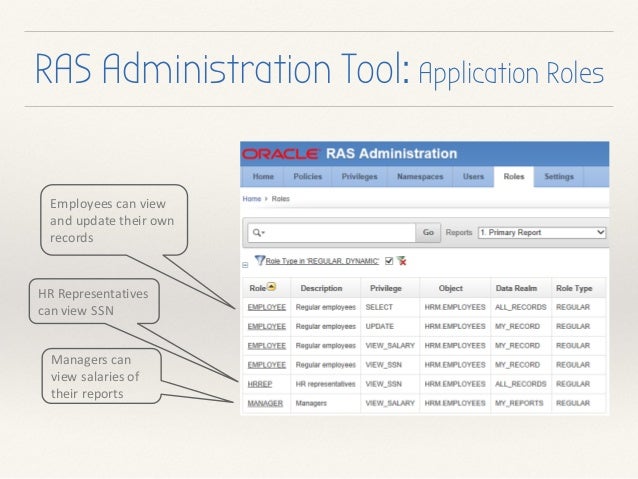
Task: Click ALL_RECORDS cell in HRREP row
Action: [520, 384]
